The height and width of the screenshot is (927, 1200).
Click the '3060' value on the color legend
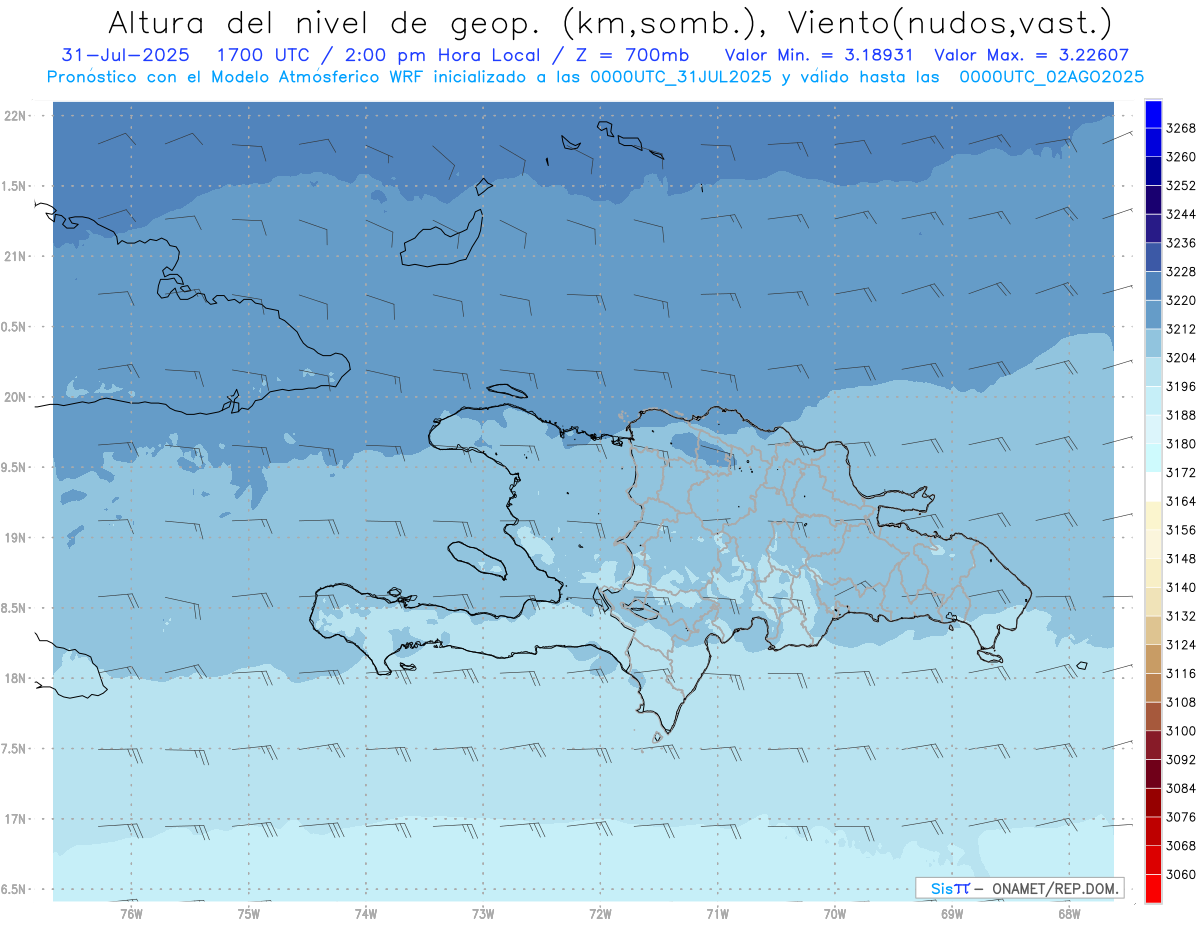click(x=1181, y=875)
